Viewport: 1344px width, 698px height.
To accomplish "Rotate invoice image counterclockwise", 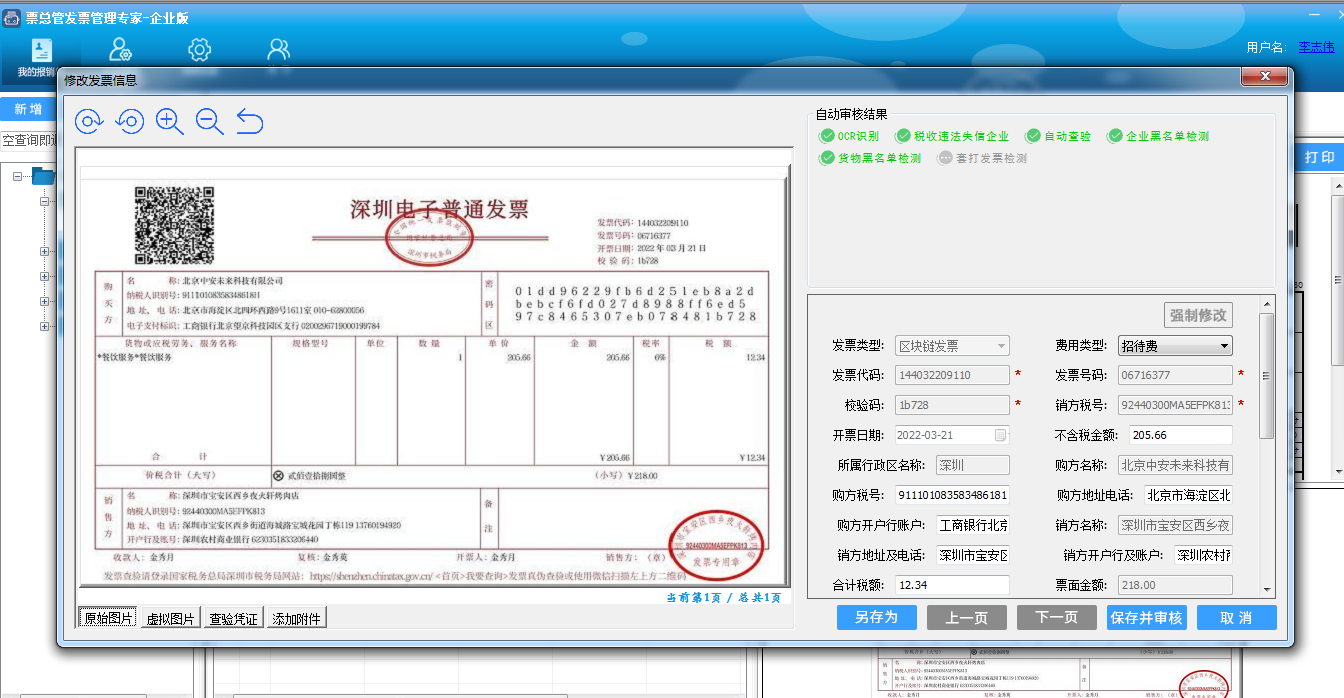I will (x=130, y=121).
